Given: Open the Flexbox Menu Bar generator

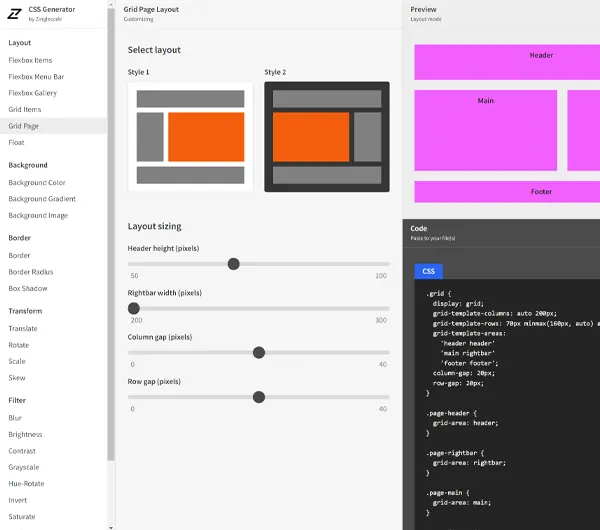Looking at the screenshot, I should point(36,77).
